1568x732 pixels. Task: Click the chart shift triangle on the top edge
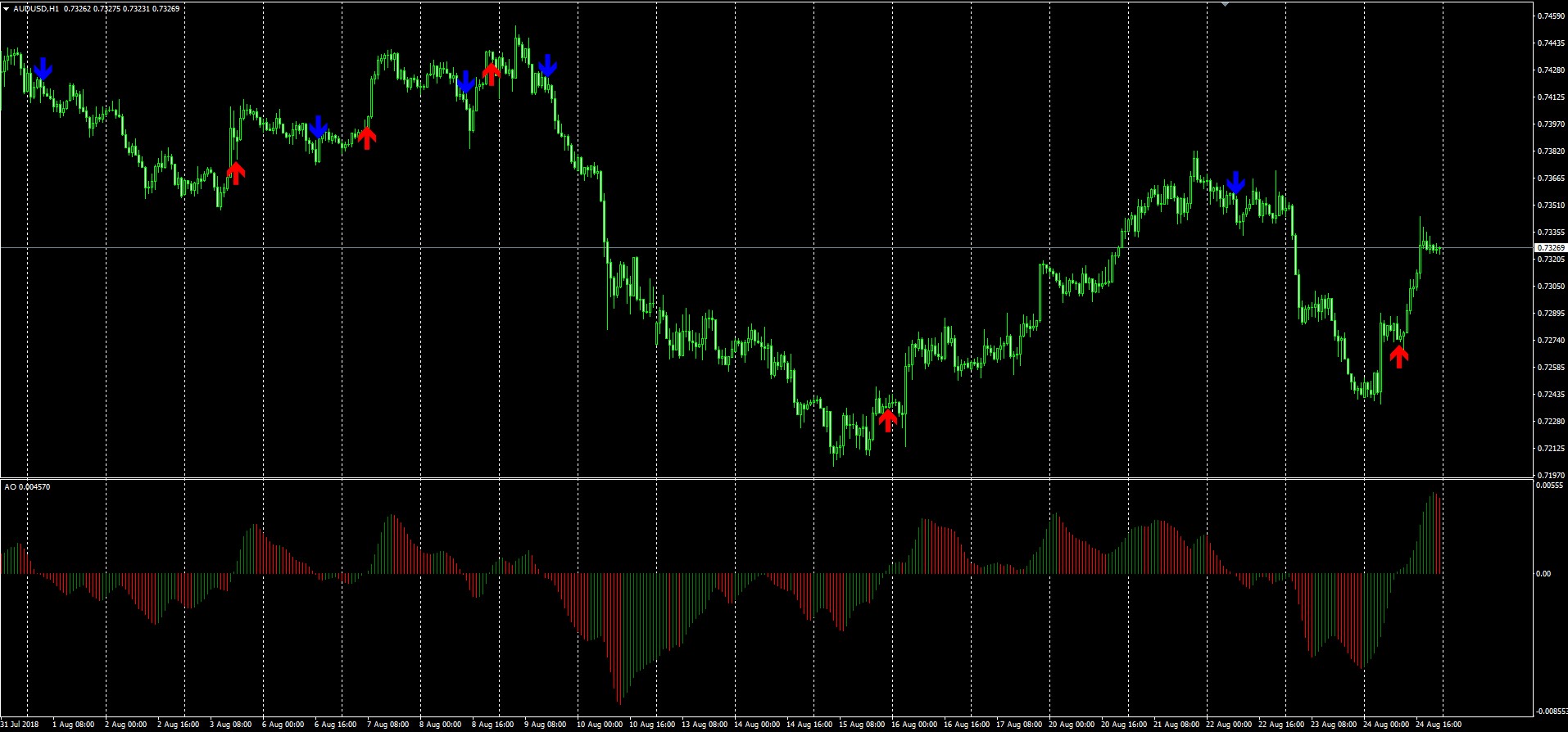pyautogui.click(x=1225, y=3)
